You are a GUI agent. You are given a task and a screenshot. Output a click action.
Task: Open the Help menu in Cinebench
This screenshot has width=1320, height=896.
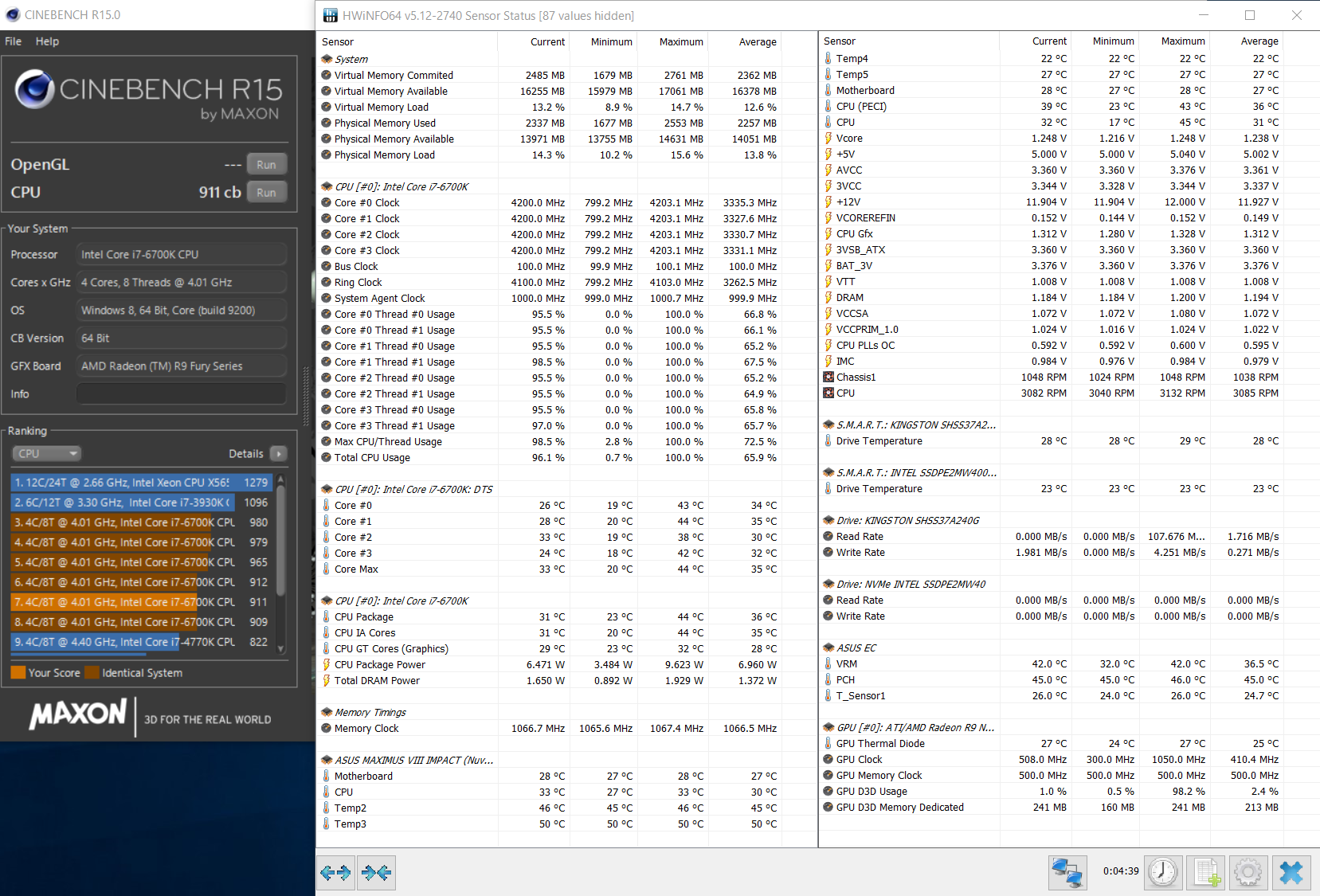coord(47,41)
